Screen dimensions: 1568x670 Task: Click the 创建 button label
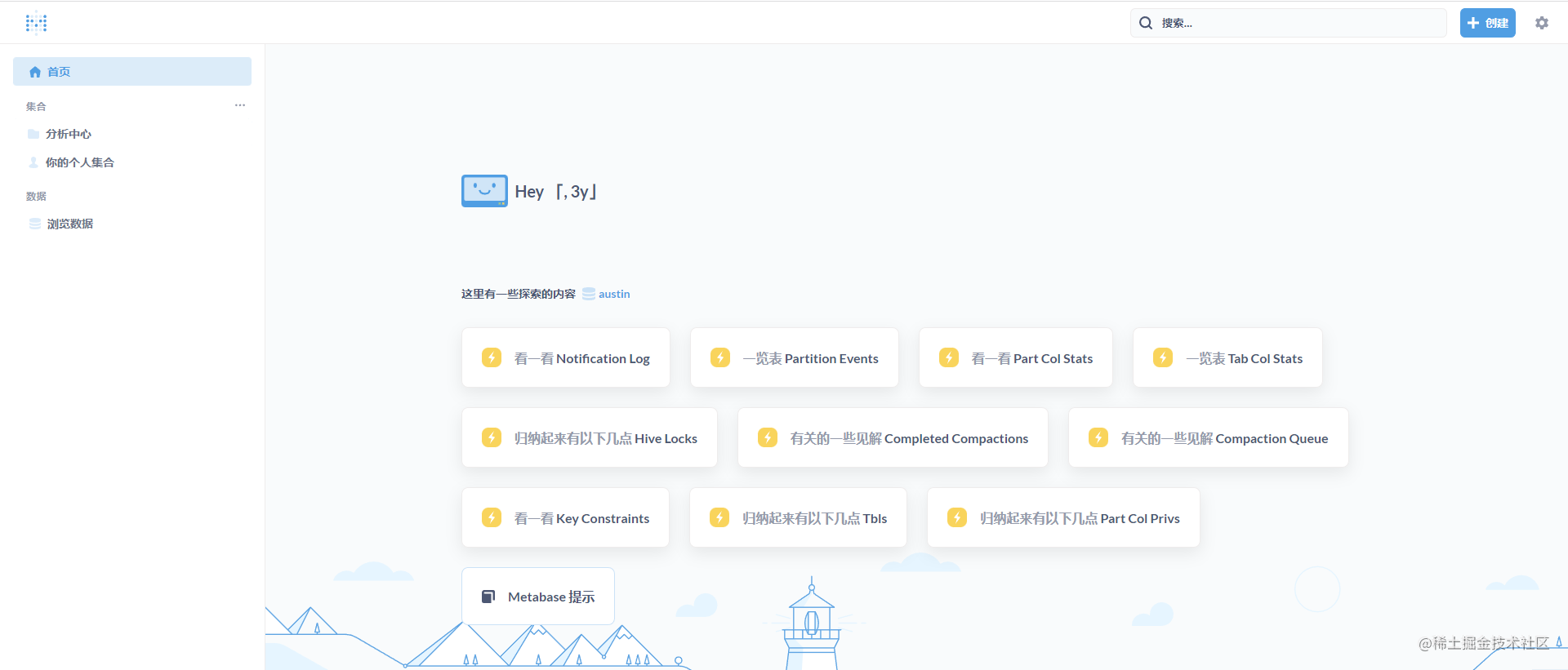[x=1497, y=23]
